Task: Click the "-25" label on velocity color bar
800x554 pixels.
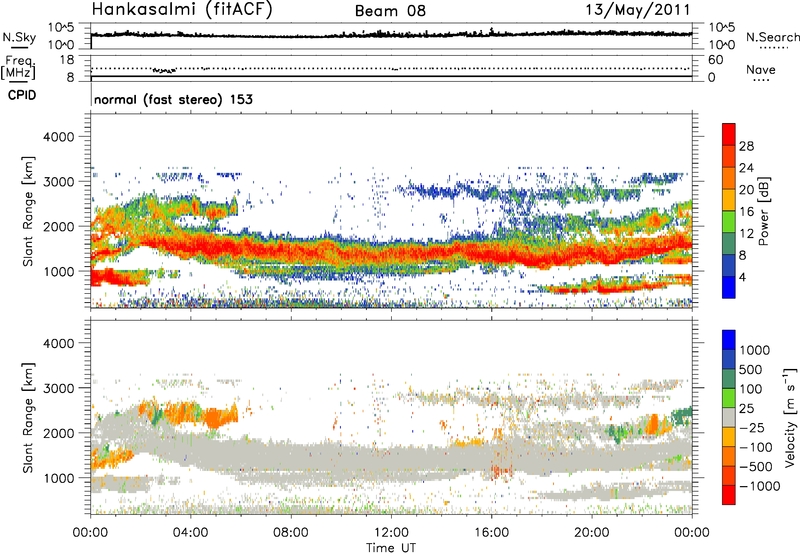Action: (x=752, y=427)
